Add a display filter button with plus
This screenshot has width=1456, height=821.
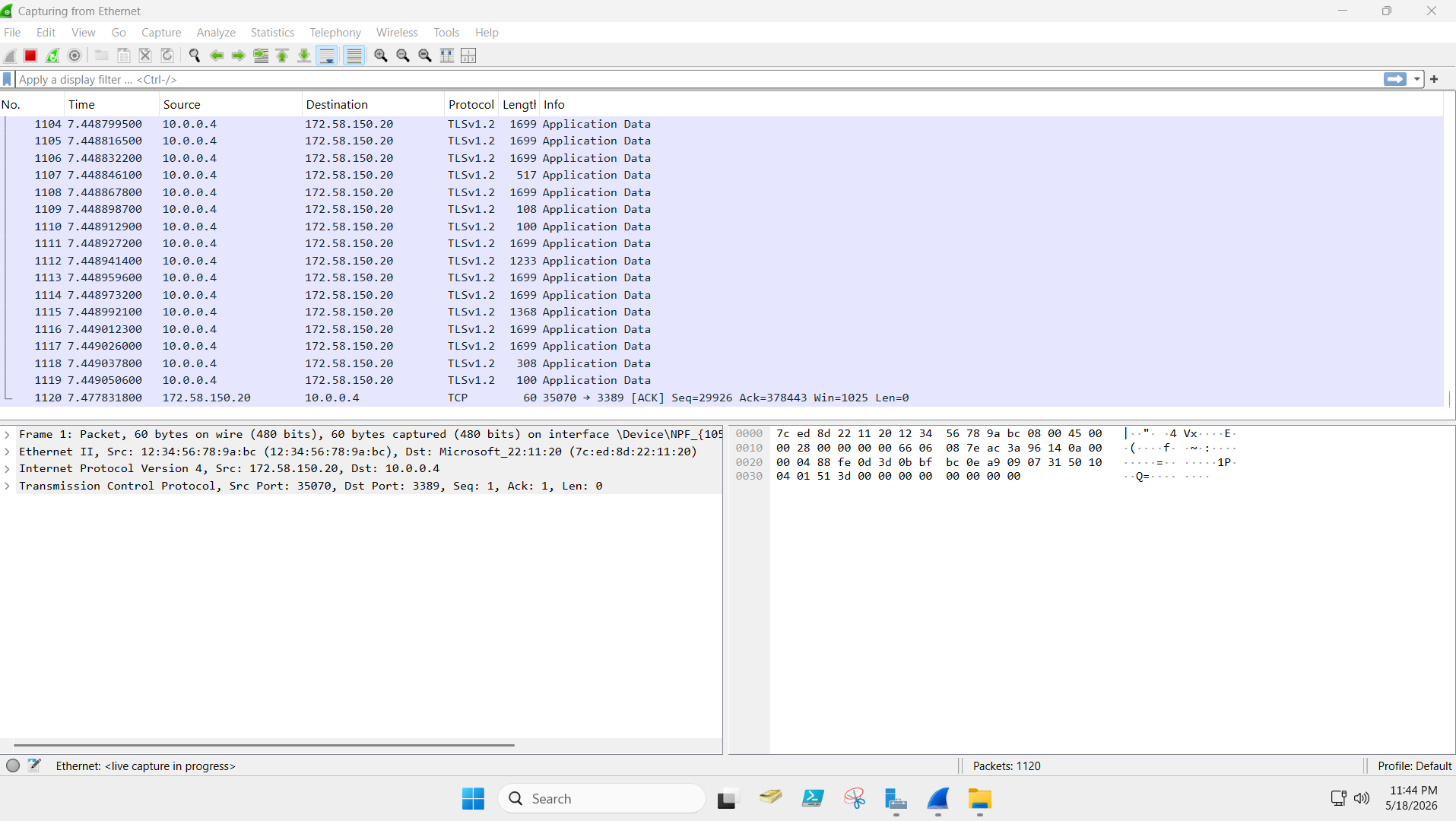[x=1434, y=79]
